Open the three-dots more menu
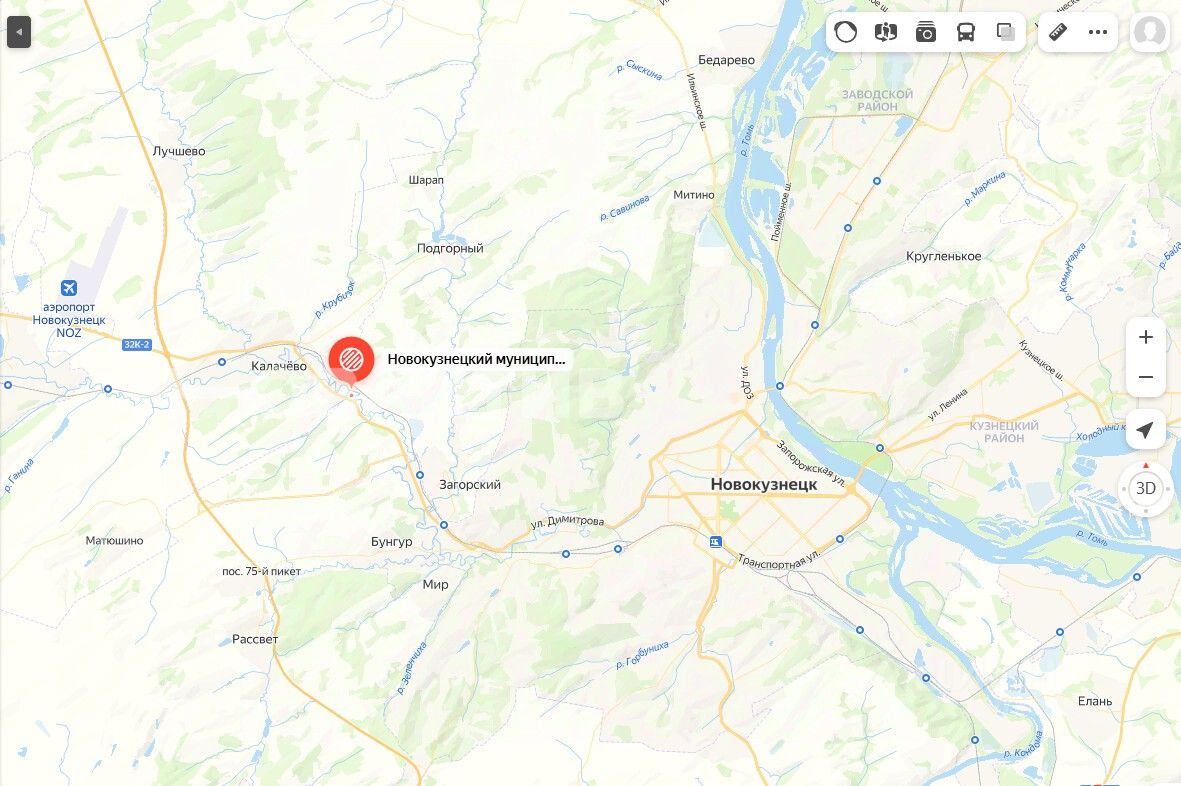 [1098, 32]
